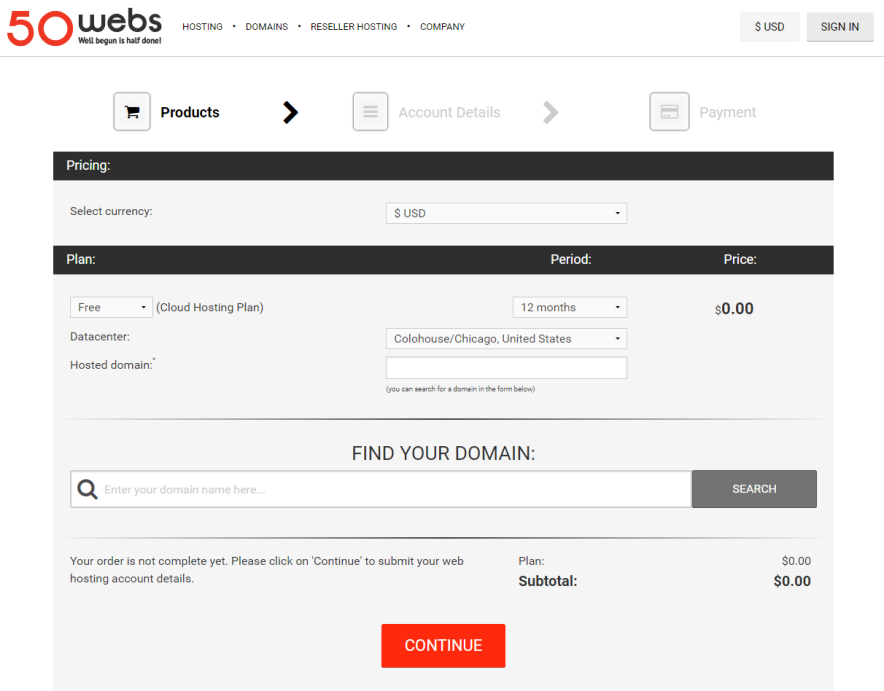Viewport: 884px width, 691px height.
Task: Click the Products shopping cart icon
Action: coord(132,112)
